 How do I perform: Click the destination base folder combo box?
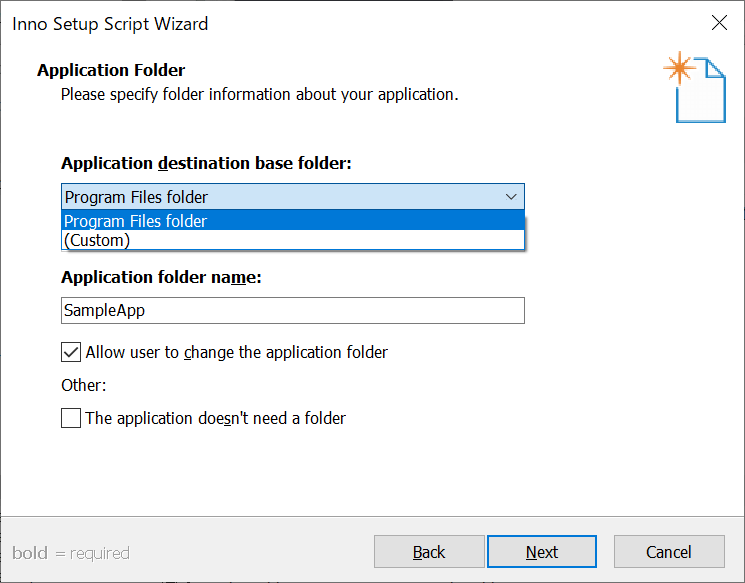coord(293,197)
